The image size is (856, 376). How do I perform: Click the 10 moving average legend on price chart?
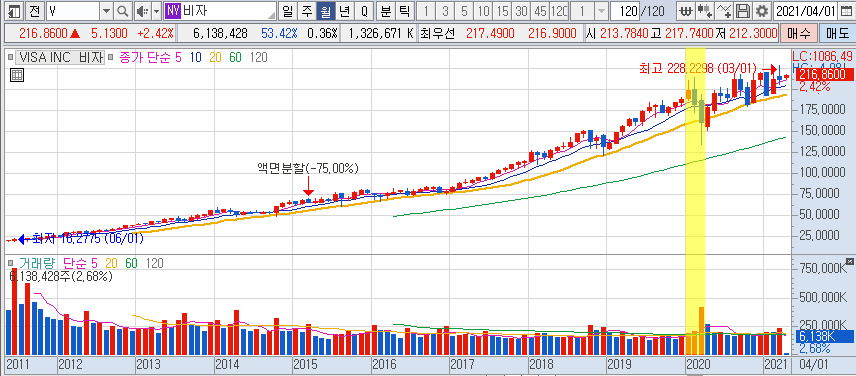[195, 57]
